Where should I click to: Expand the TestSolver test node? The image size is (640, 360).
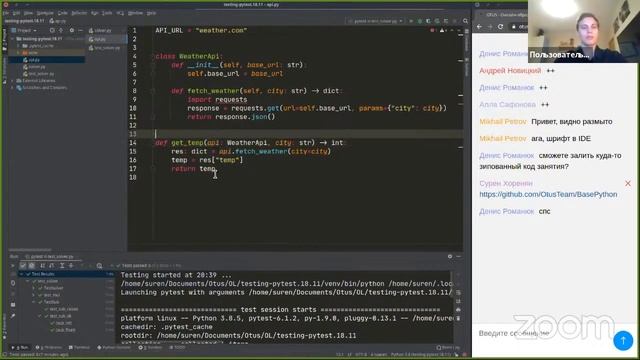click(34, 288)
